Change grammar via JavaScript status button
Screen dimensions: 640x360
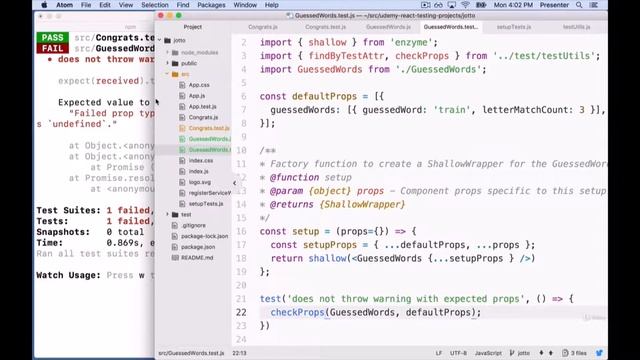488,353
